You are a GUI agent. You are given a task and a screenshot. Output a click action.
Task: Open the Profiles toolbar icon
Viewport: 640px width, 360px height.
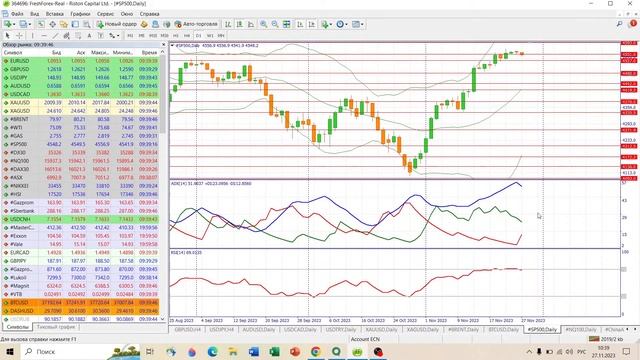click(23, 24)
